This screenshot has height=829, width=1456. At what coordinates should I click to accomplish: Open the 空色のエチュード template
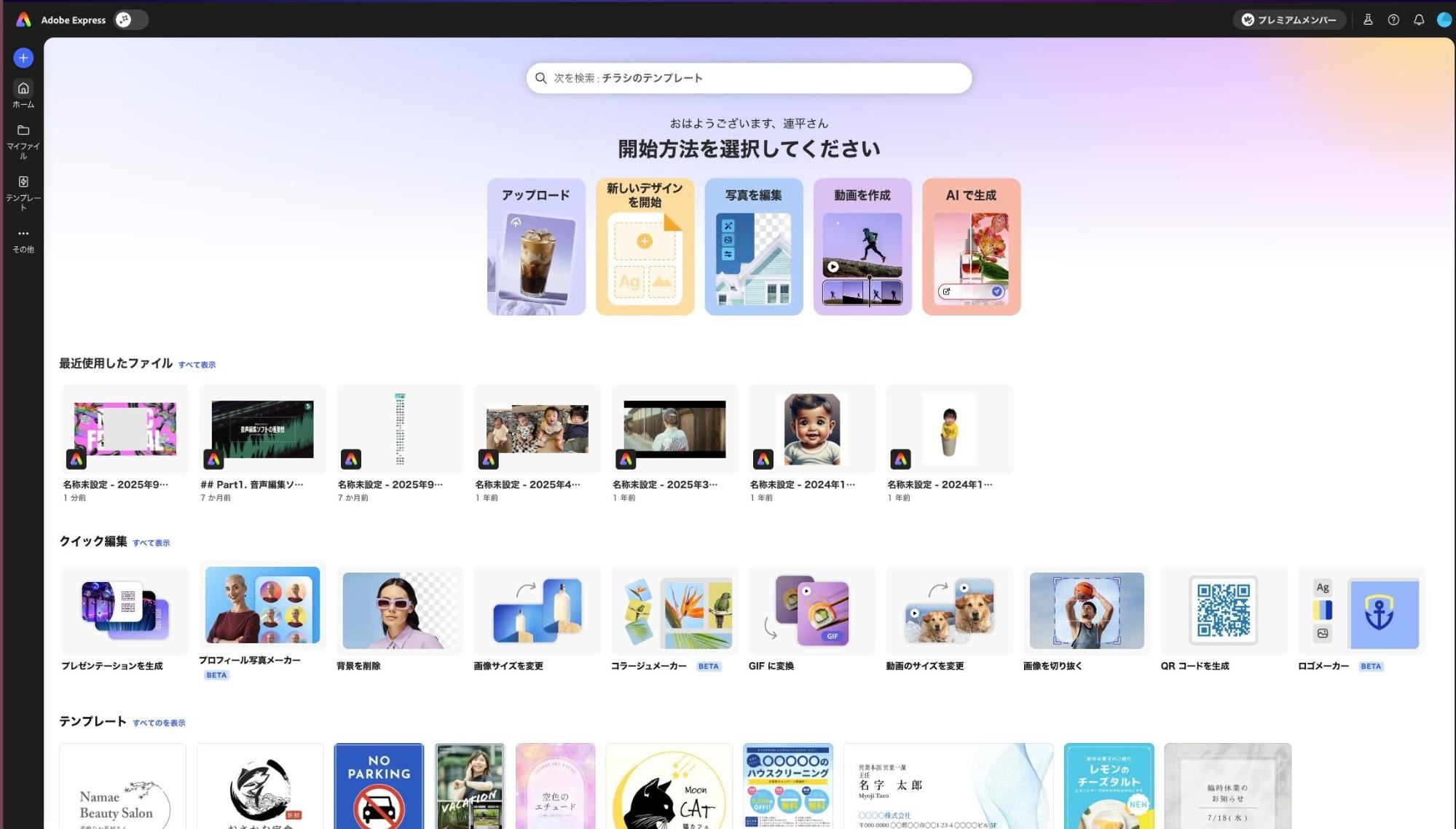[555, 786]
